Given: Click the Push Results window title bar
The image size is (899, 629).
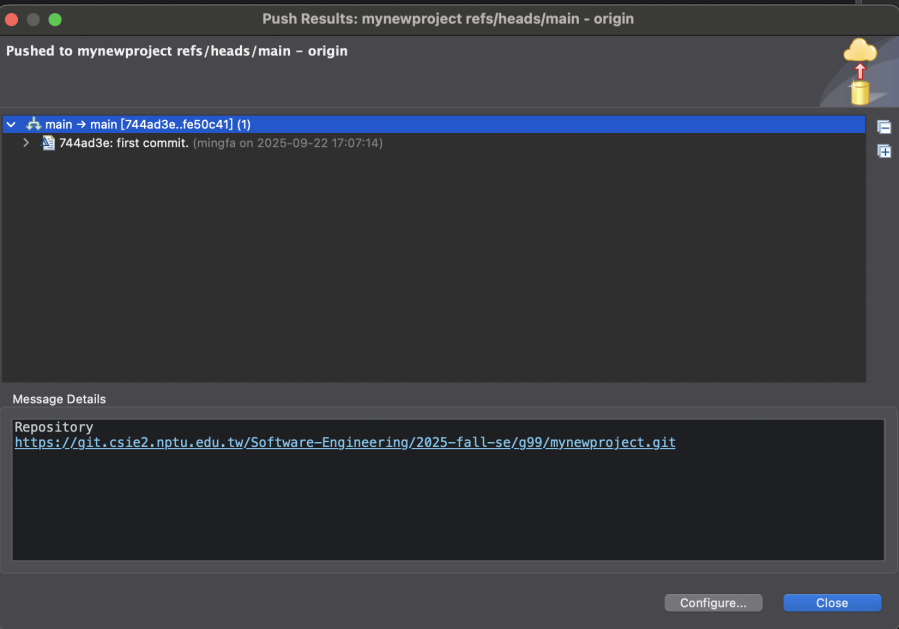Looking at the screenshot, I should 448,19.
